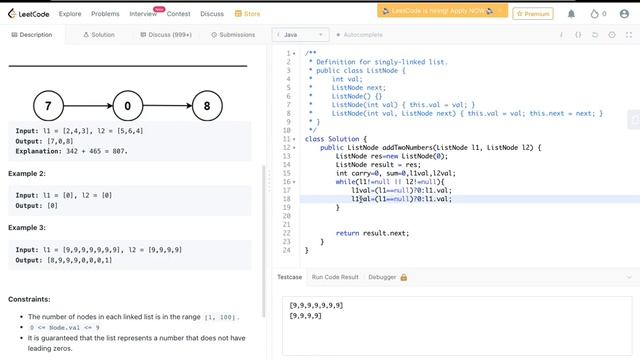This screenshot has height=360, width=640.
Task: Click line number 22 in gutter
Action: (x=287, y=233)
